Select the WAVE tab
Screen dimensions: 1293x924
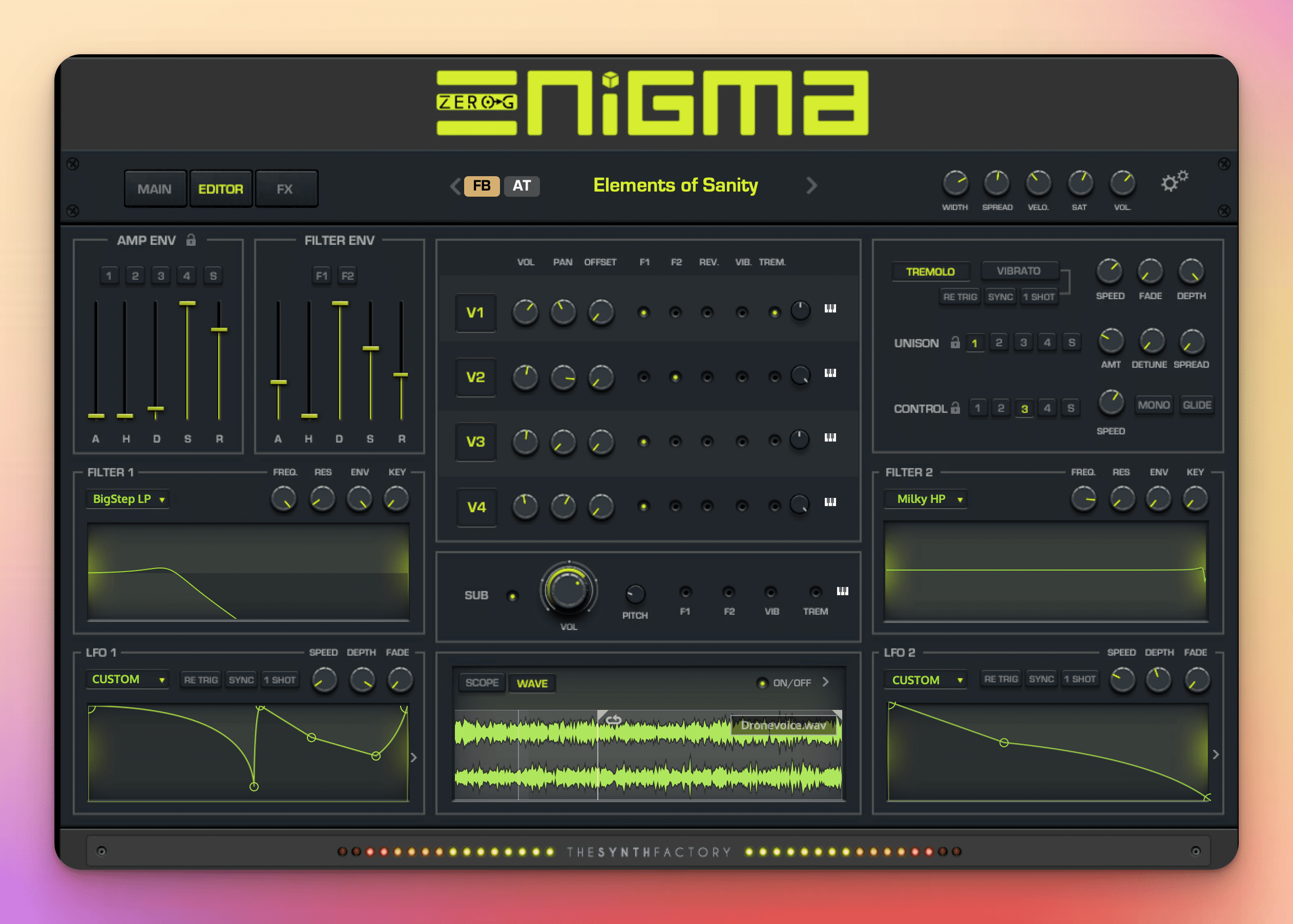[x=532, y=683]
